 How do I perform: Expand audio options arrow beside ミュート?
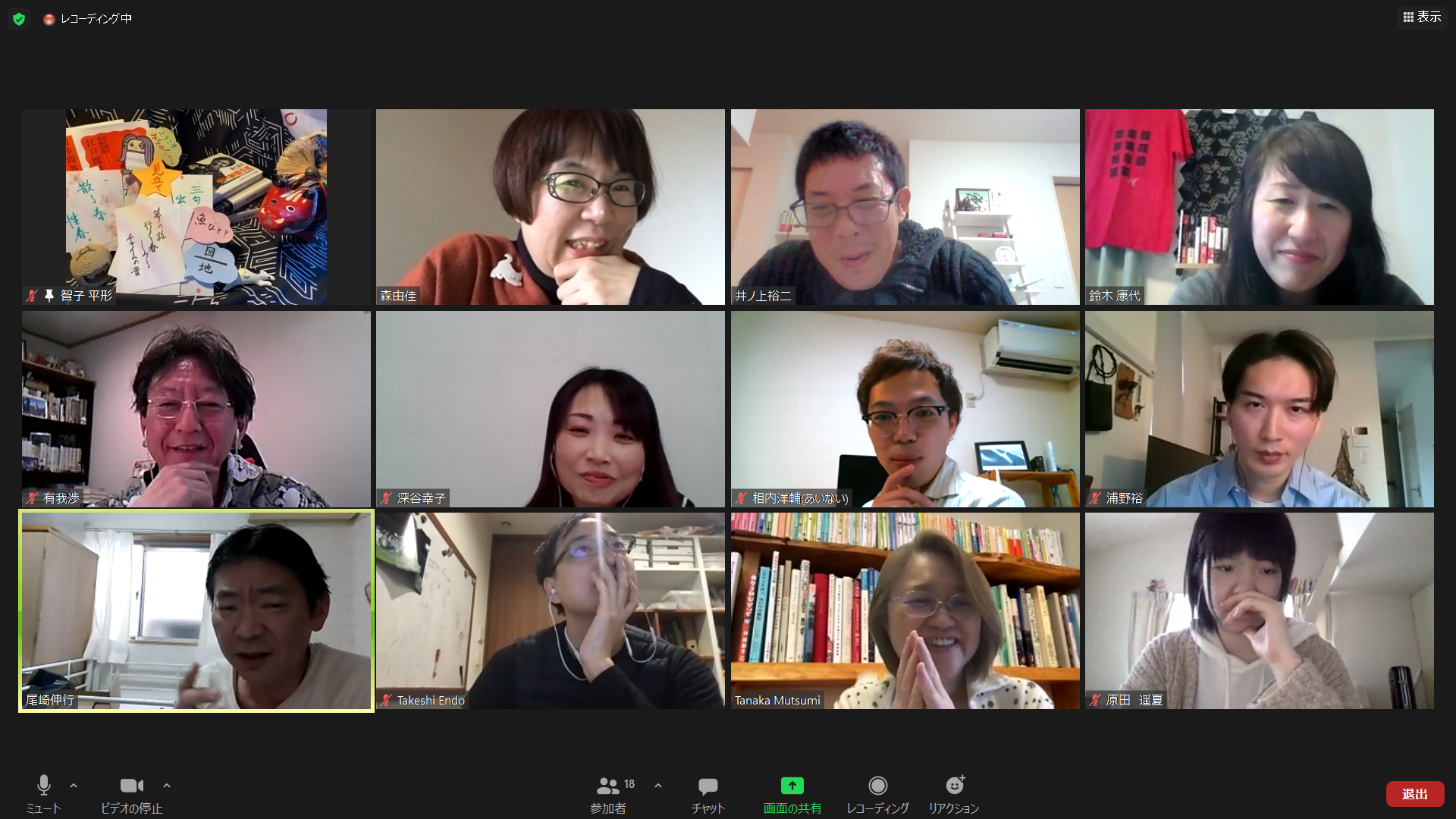[74, 786]
